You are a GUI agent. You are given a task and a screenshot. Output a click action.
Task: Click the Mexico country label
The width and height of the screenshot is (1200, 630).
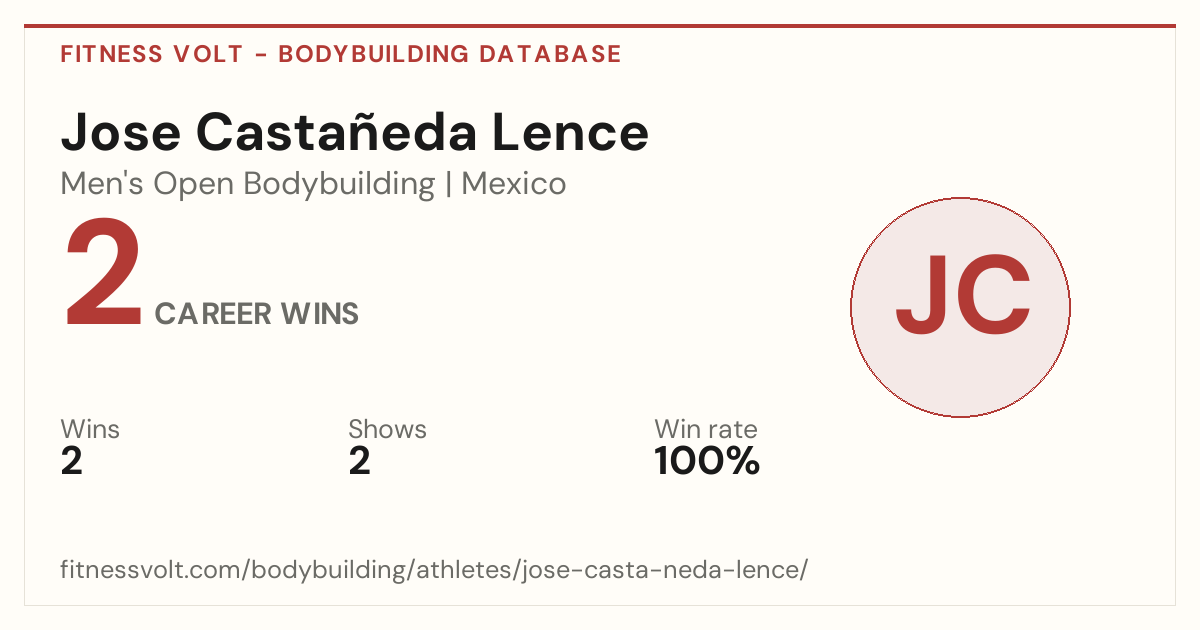tap(514, 184)
